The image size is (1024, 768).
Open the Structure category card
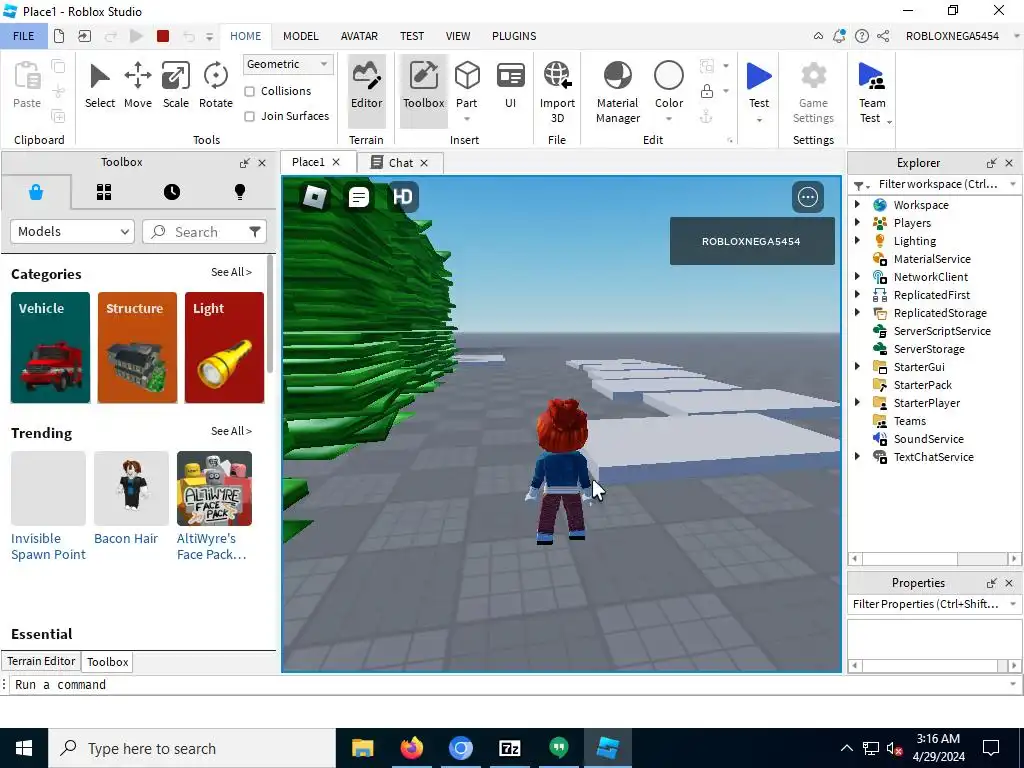pyautogui.click(x=137, y=347)
